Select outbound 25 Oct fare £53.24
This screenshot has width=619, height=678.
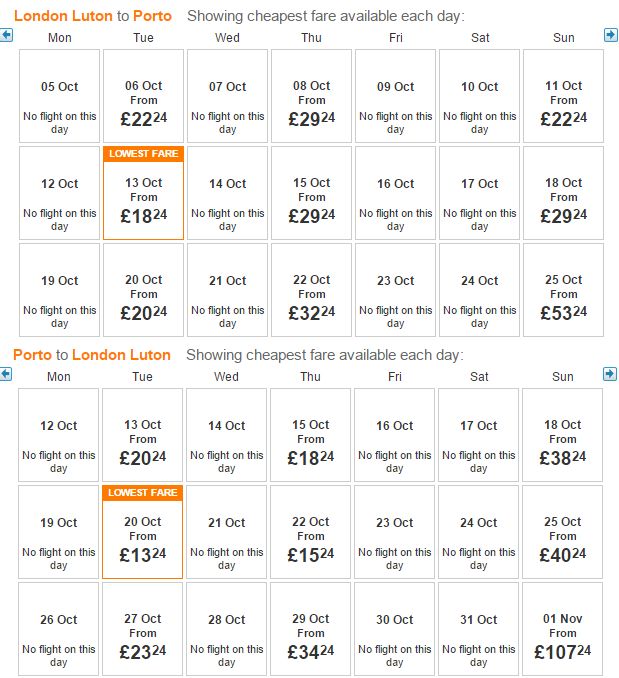[x=563, y=290]
